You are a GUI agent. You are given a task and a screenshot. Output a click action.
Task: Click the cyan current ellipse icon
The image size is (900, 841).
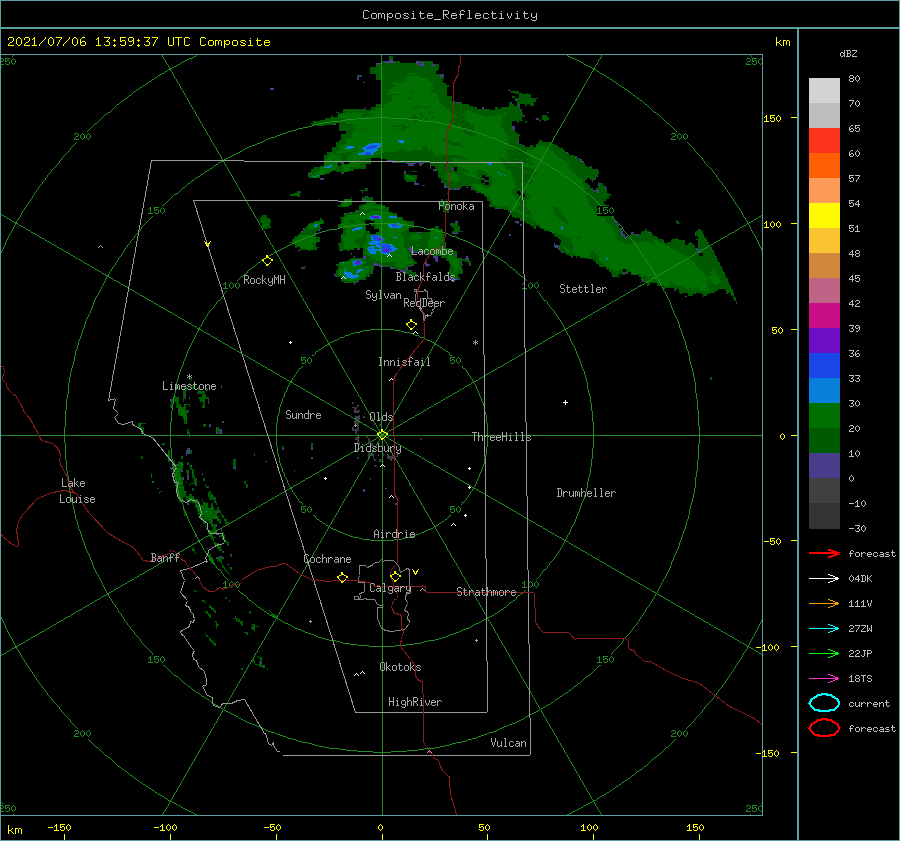click(x=824, y=703)
